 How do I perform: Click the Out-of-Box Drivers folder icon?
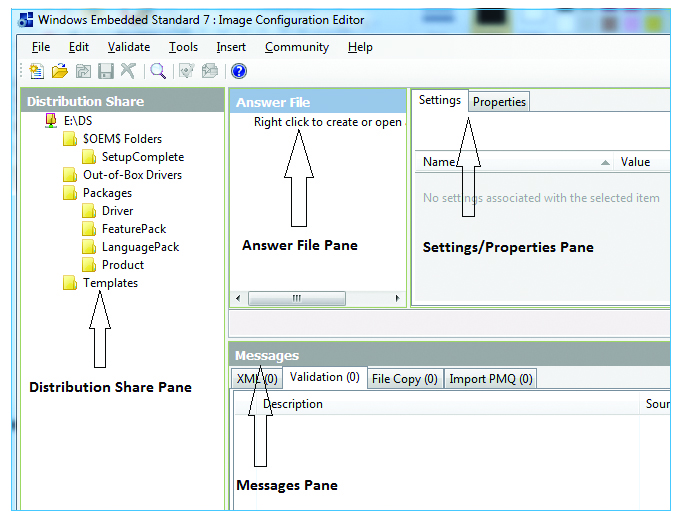[70, 175]
